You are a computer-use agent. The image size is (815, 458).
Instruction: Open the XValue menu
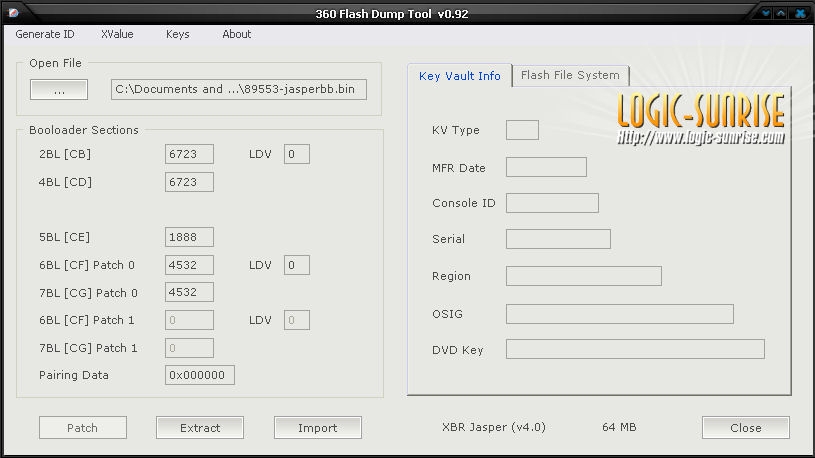pyautogui.click(x=117, y=34)
